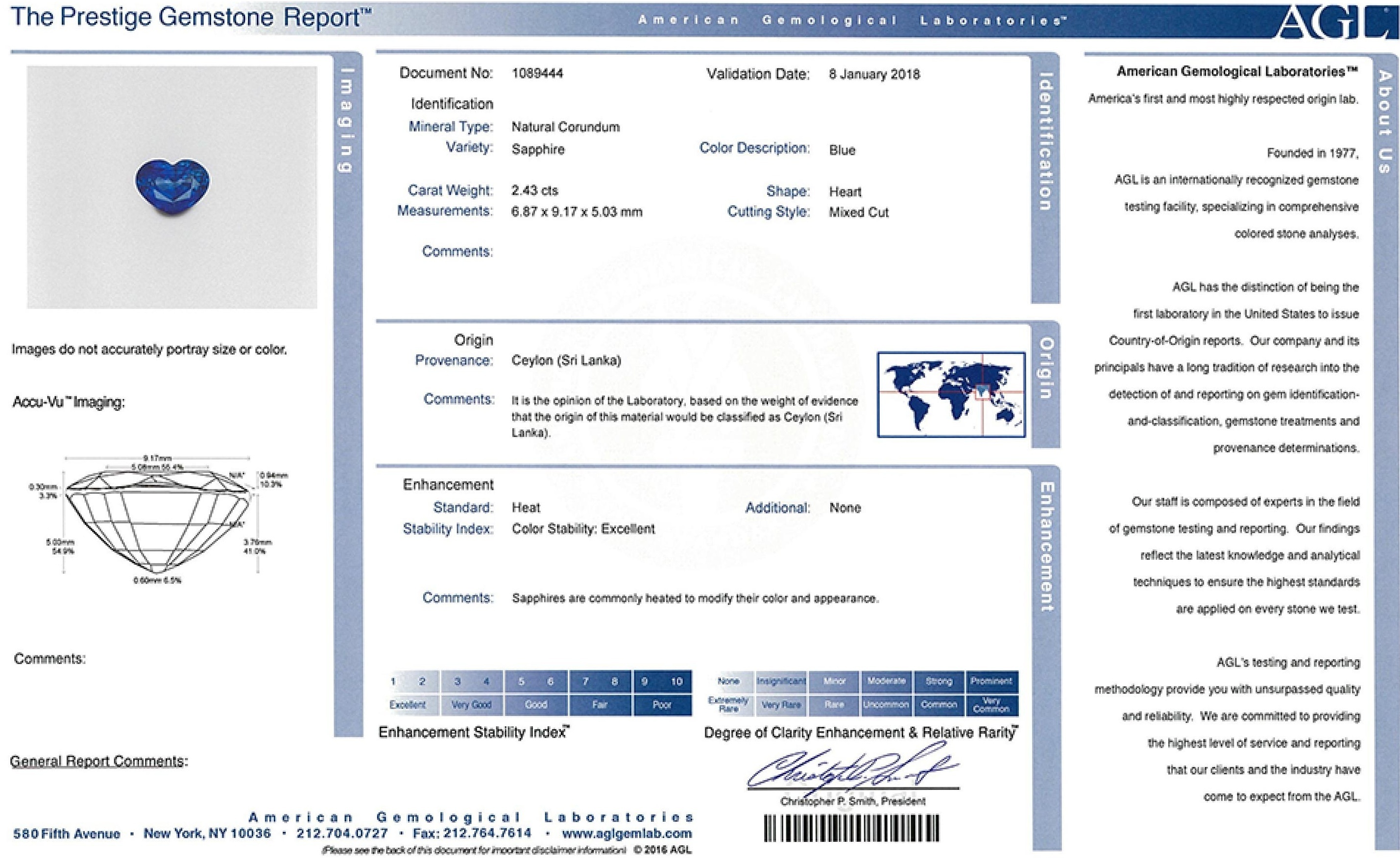
Task: Select the vertical About Us tab
Action: click(1385, 121)
